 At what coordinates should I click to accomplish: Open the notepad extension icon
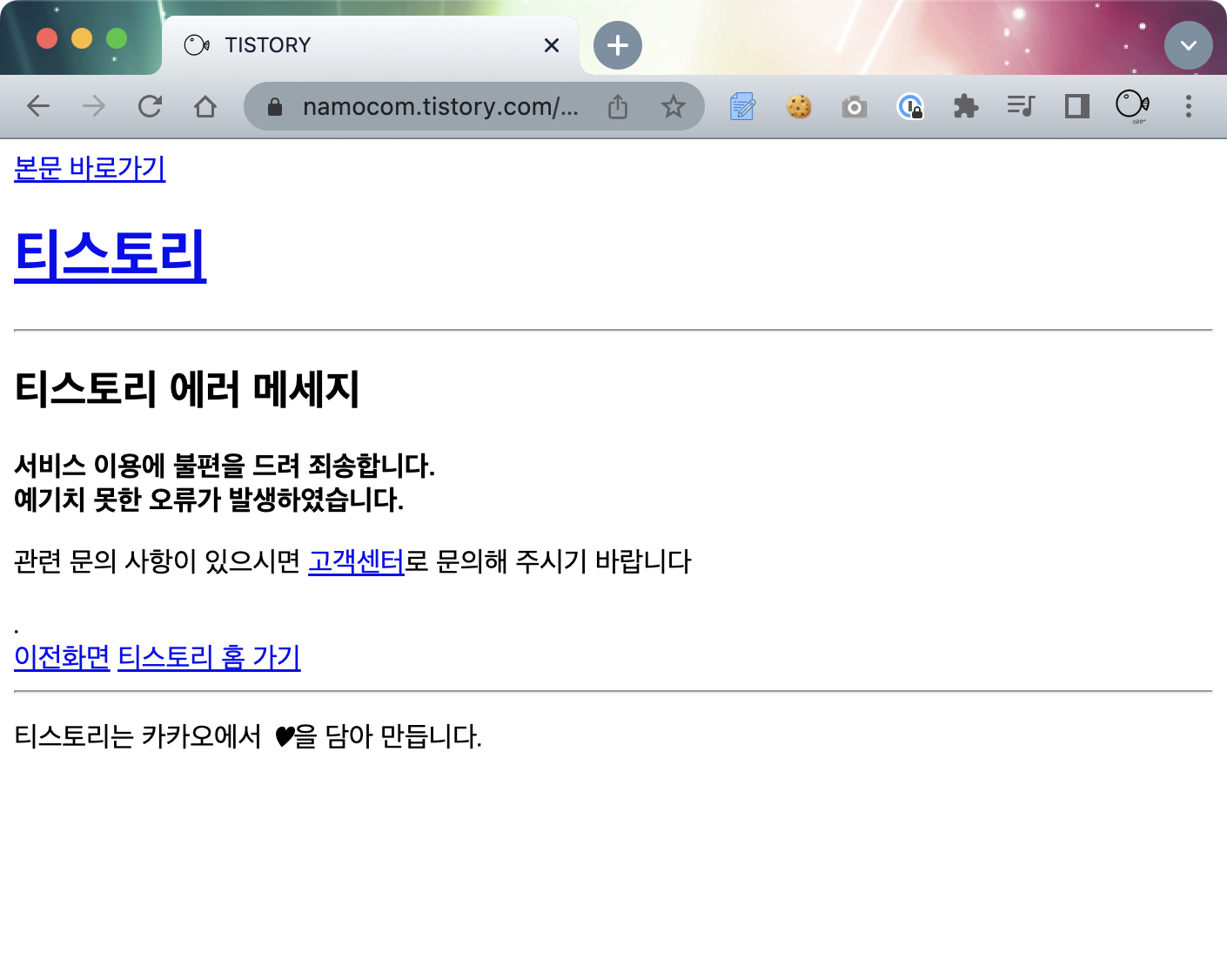(x=742, y=106)
